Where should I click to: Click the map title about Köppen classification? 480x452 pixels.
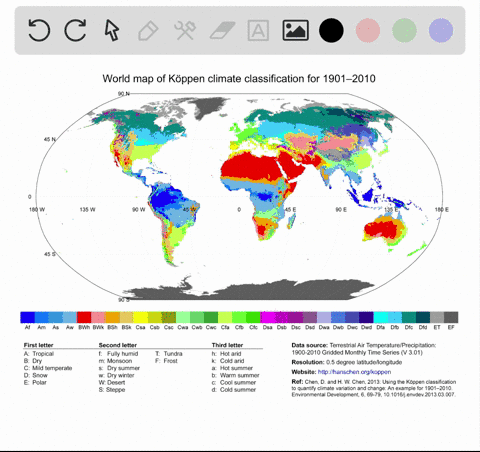pos(239,79)
